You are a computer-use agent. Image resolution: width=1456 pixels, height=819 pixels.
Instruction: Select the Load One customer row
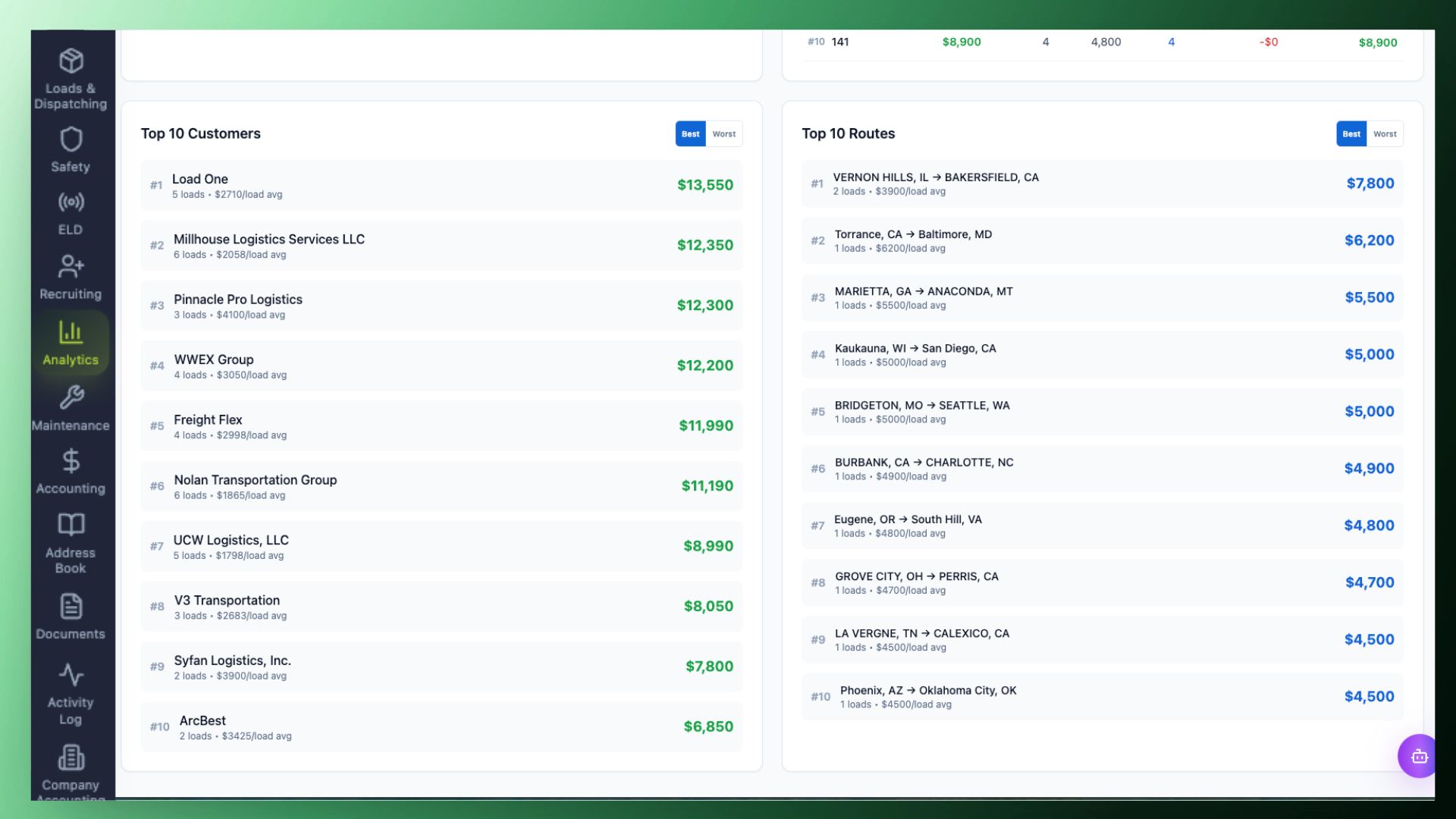[441, 185]
